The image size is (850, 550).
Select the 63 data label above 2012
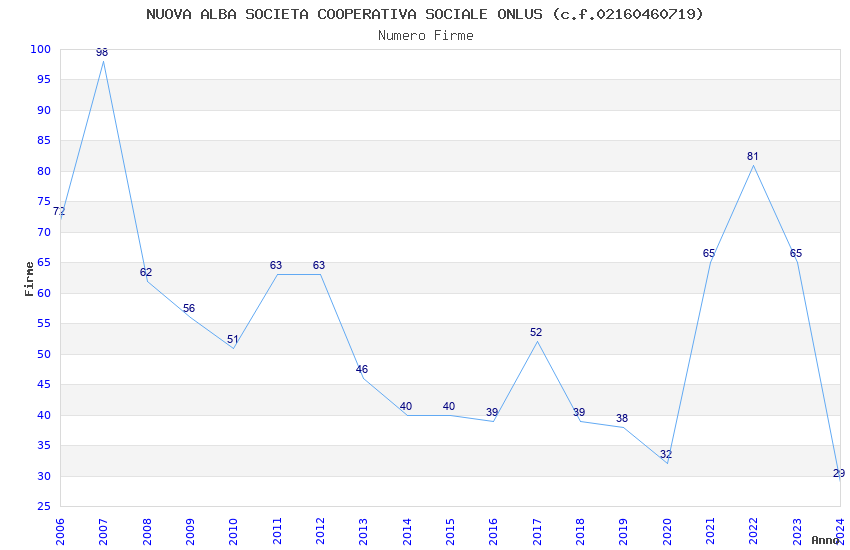tap(319, 265)
